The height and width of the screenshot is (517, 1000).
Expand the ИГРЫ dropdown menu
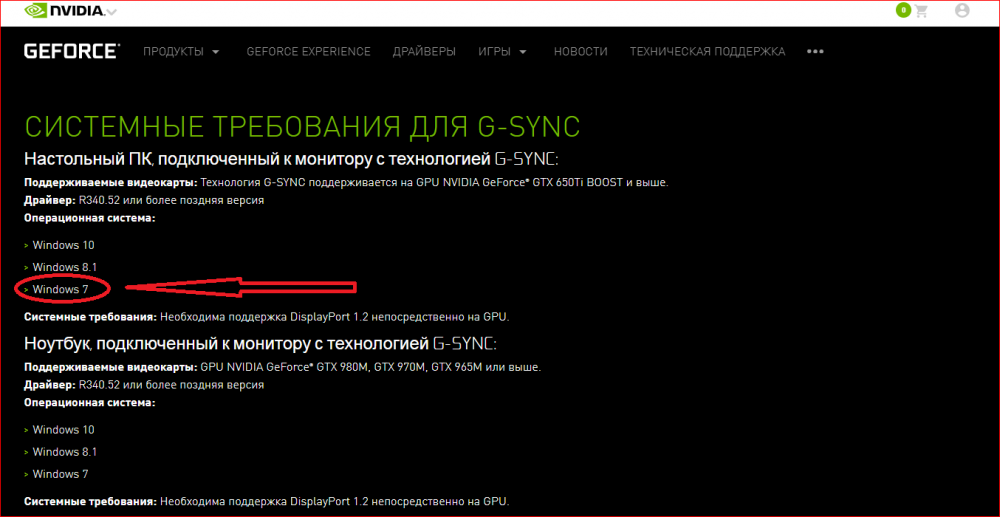click(503, 52)
